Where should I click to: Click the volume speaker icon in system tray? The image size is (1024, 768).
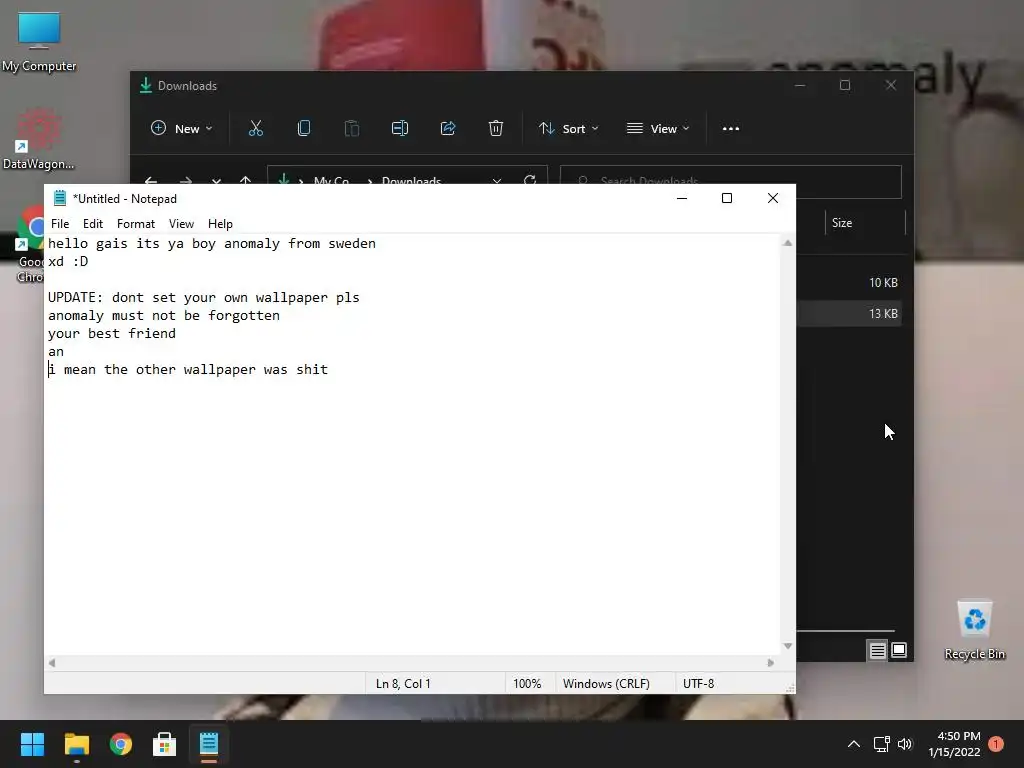(904, 744)
